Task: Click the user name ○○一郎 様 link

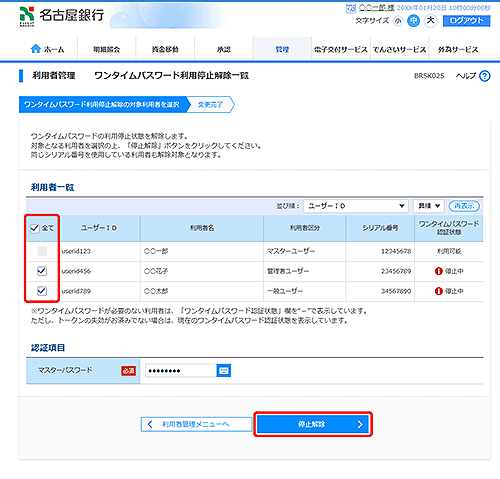Action: 377,8
